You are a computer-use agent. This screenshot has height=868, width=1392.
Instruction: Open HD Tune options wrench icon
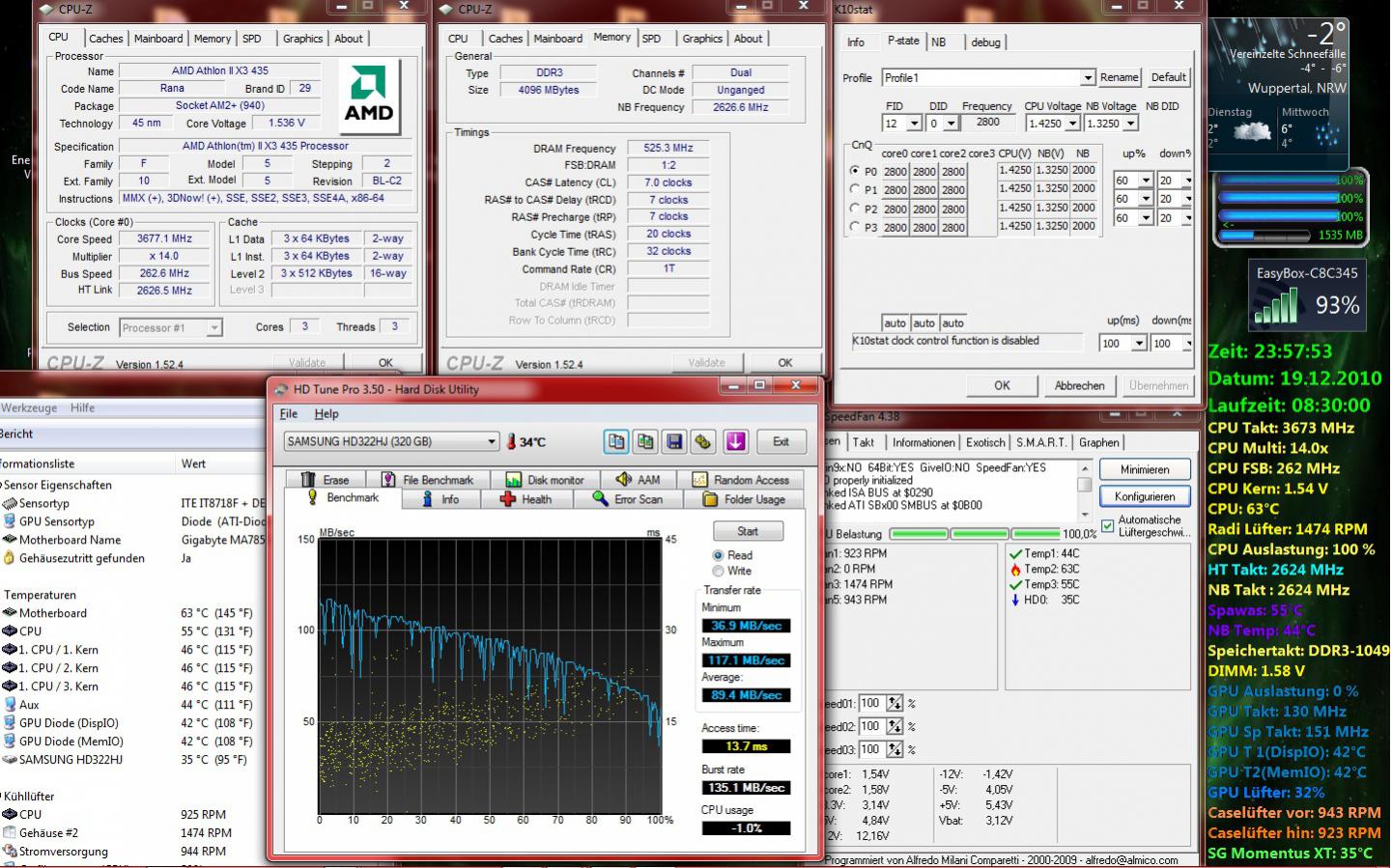click(x=703, y=441)
